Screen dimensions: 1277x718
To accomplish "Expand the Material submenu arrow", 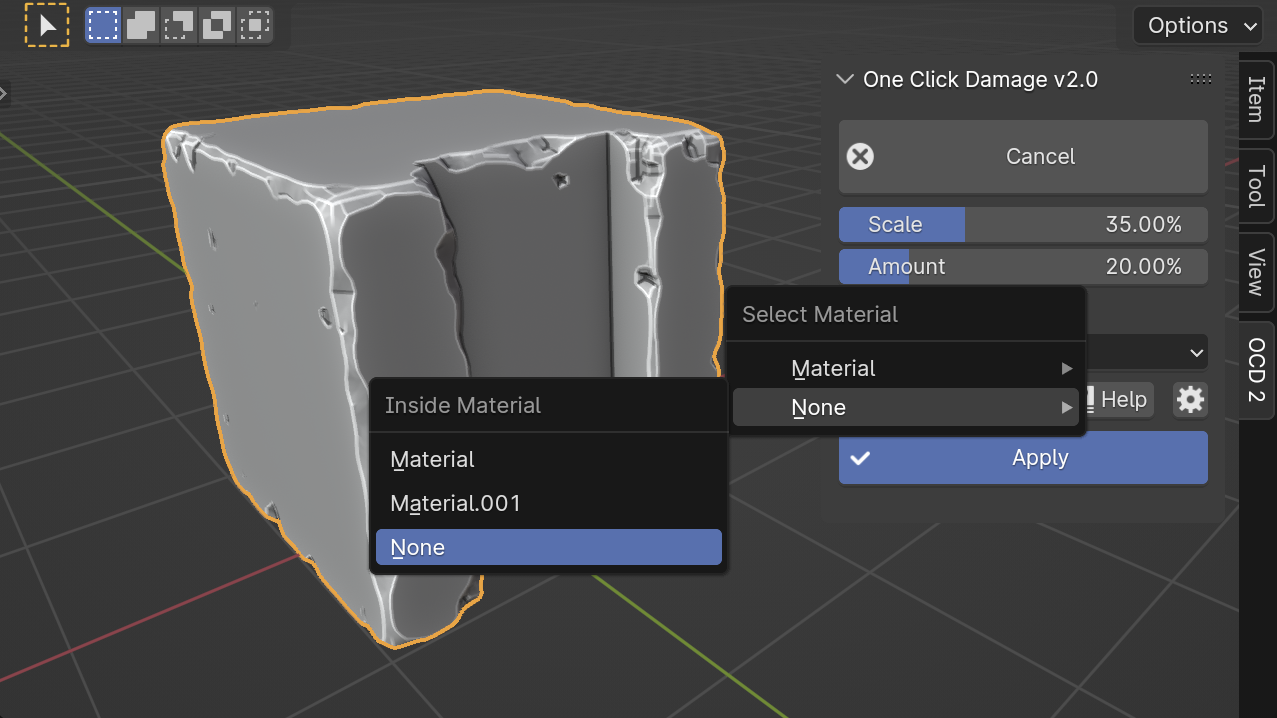I will tap(1067, 369).
